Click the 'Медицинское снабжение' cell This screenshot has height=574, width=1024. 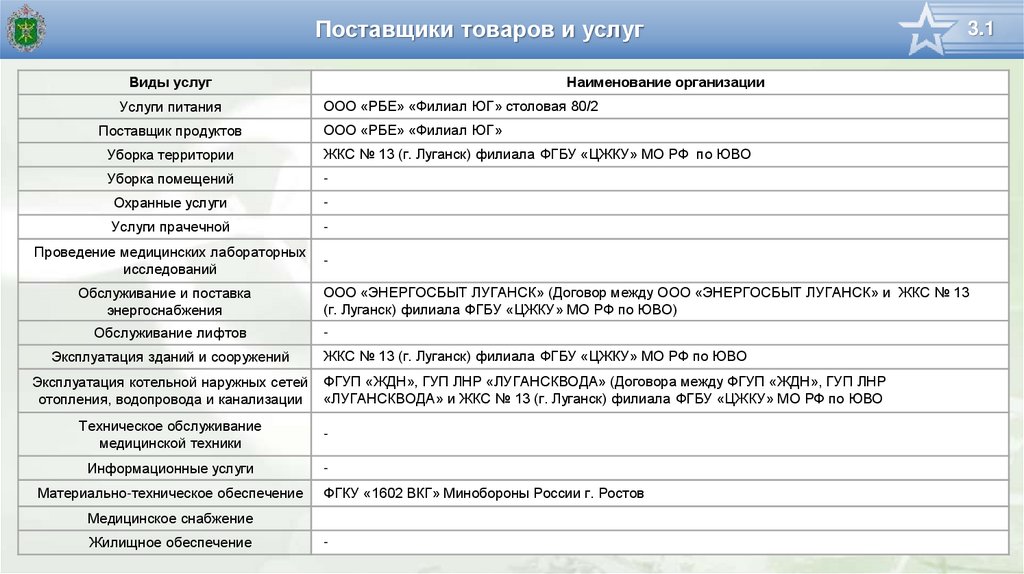(165, 518)
